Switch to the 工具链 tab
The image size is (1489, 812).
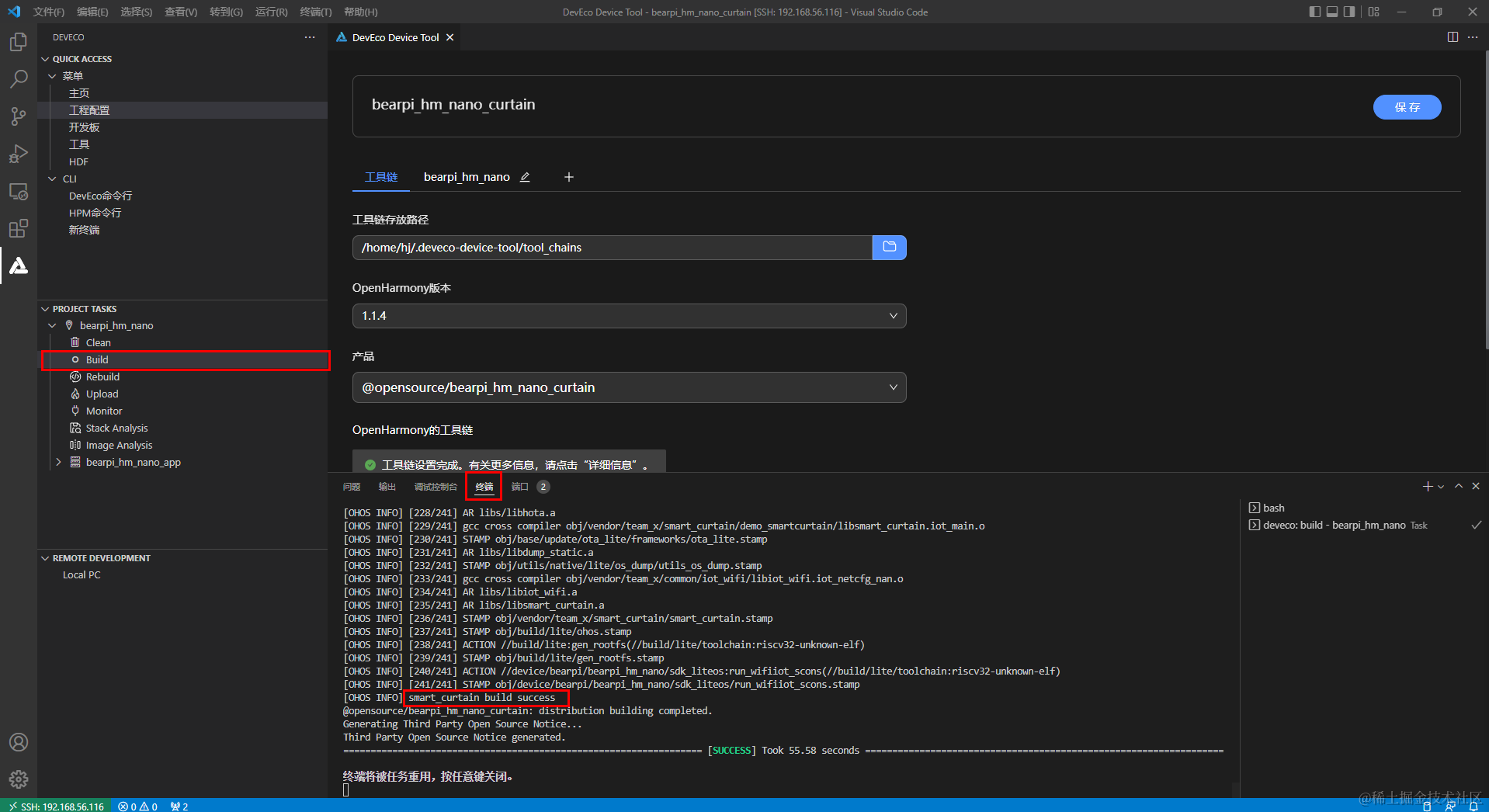click(381, 177)
